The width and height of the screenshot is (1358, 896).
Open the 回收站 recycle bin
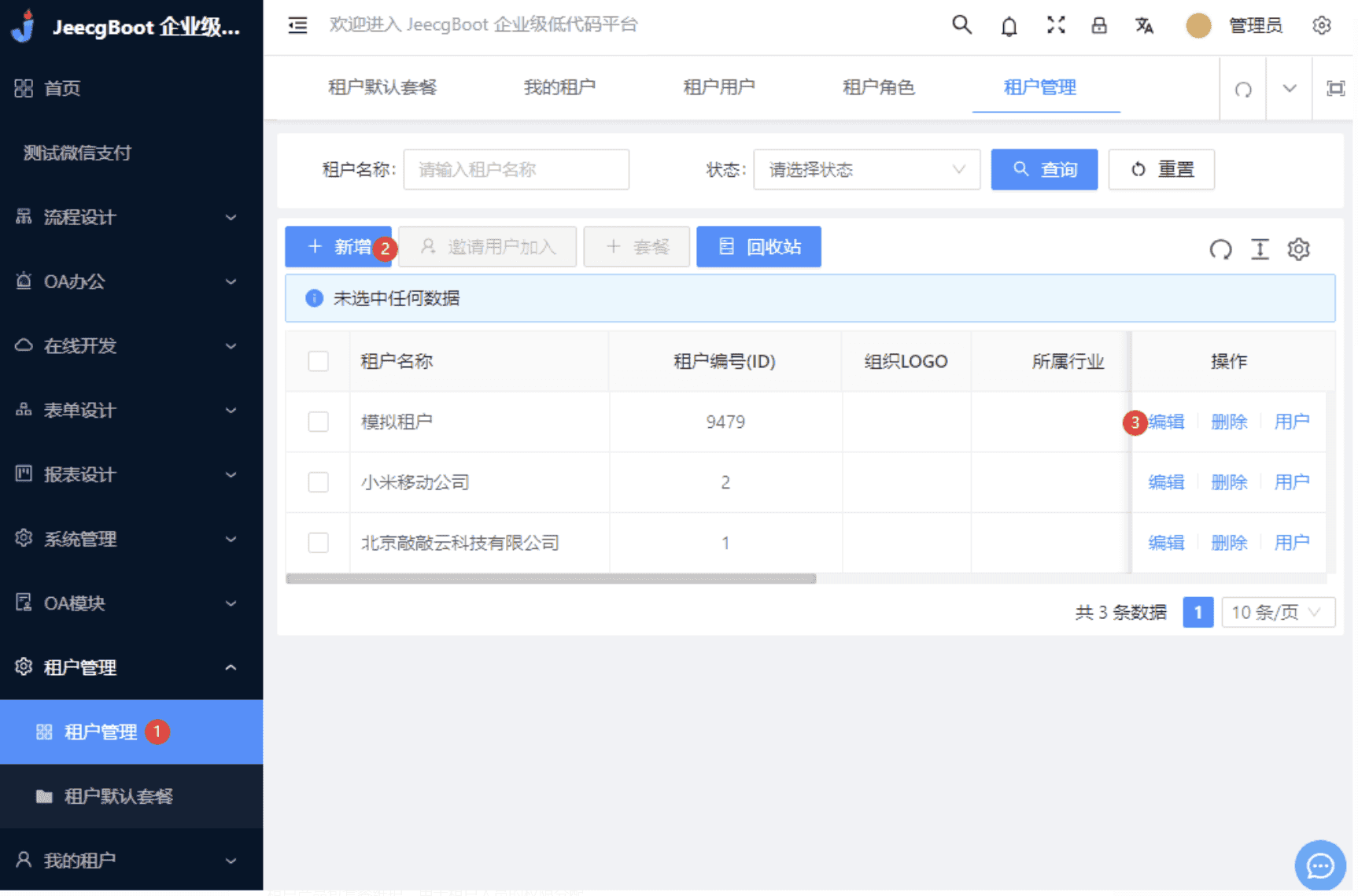(758, 247)
